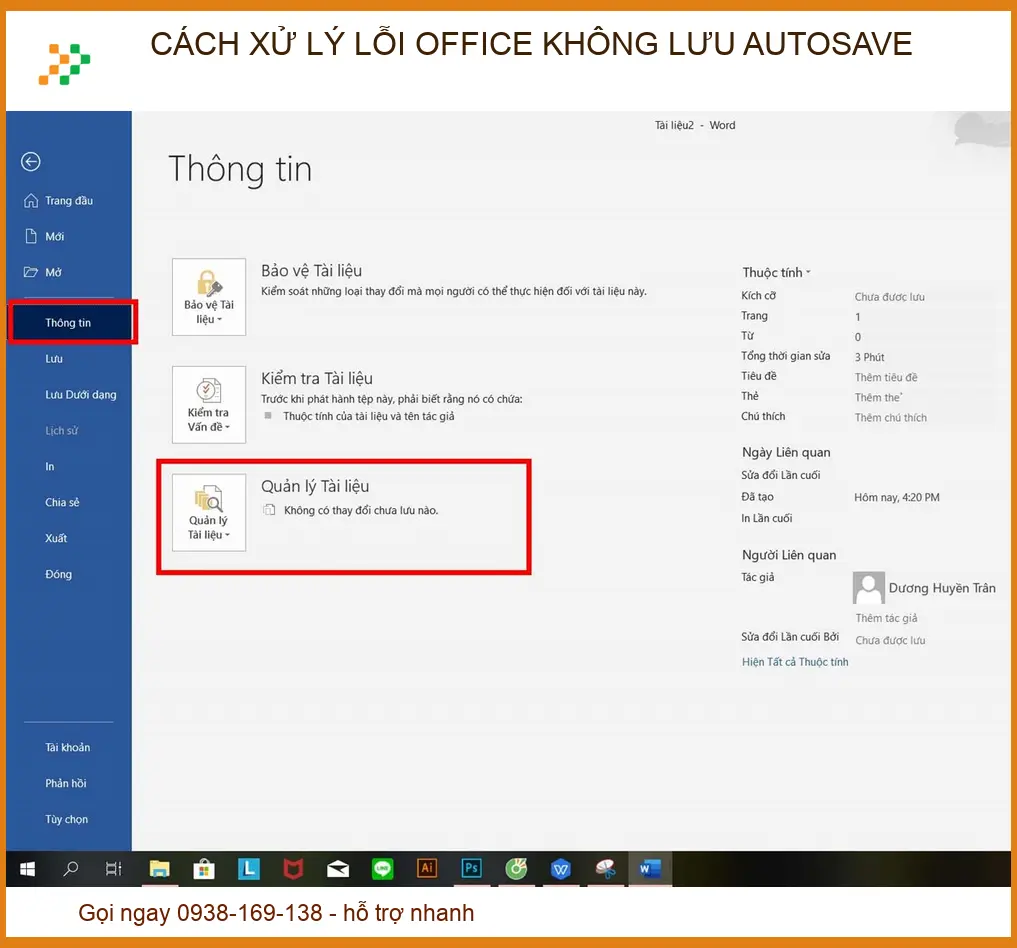Click the back arrow circle icon

pyautogui.click(x=30, y=161)
